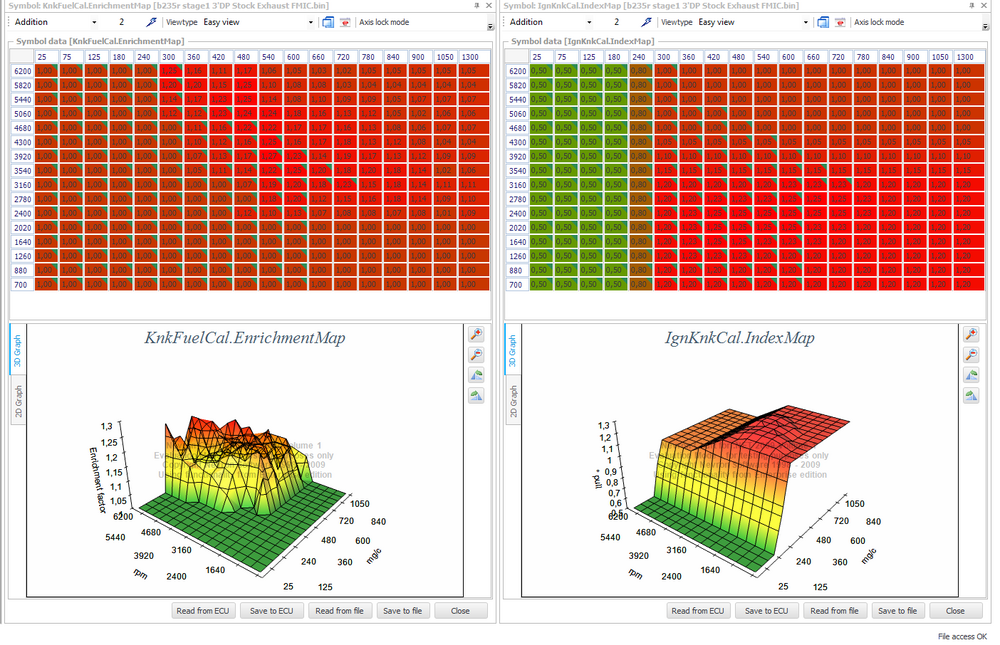Select column header 25 in EnrichmentMap table
This screenshot has height=645, width=1000.
[47, 57]
